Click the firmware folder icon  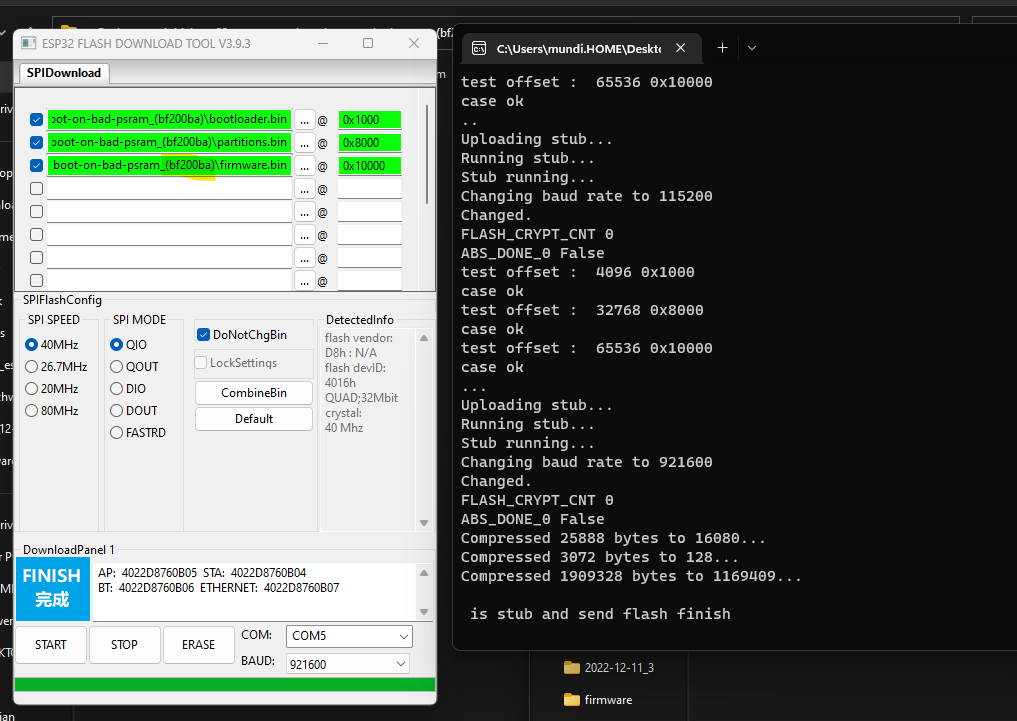[571, 700]
